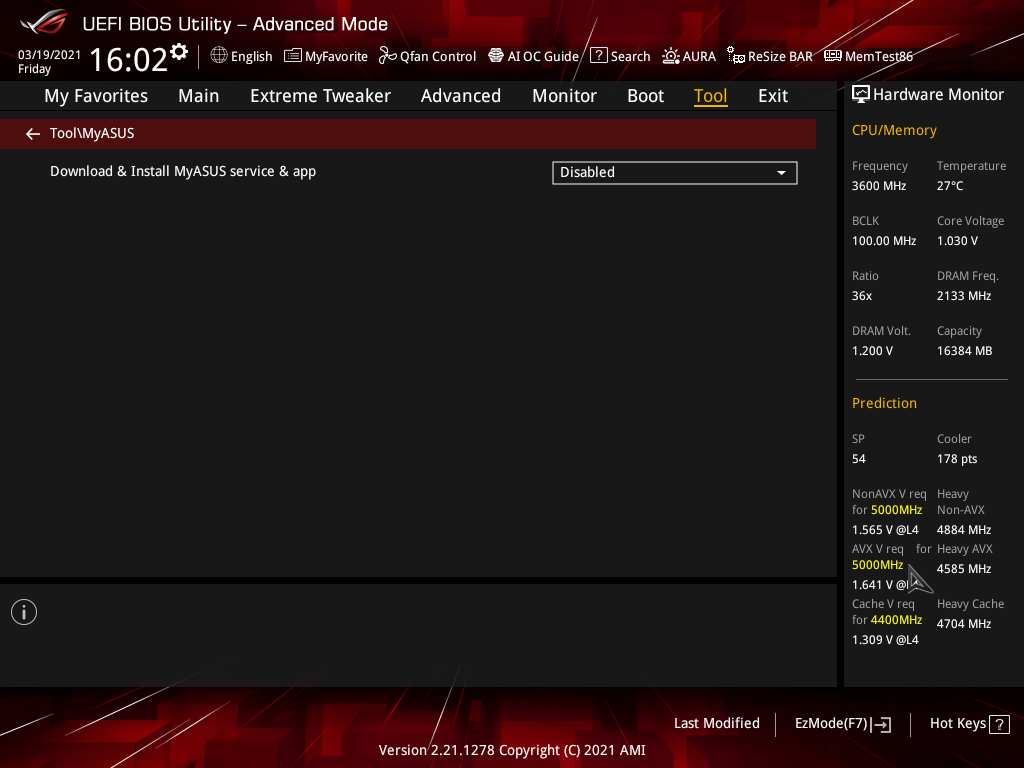Select the Tool tab
Screen dimensions: 1024x768
point(711,96)
